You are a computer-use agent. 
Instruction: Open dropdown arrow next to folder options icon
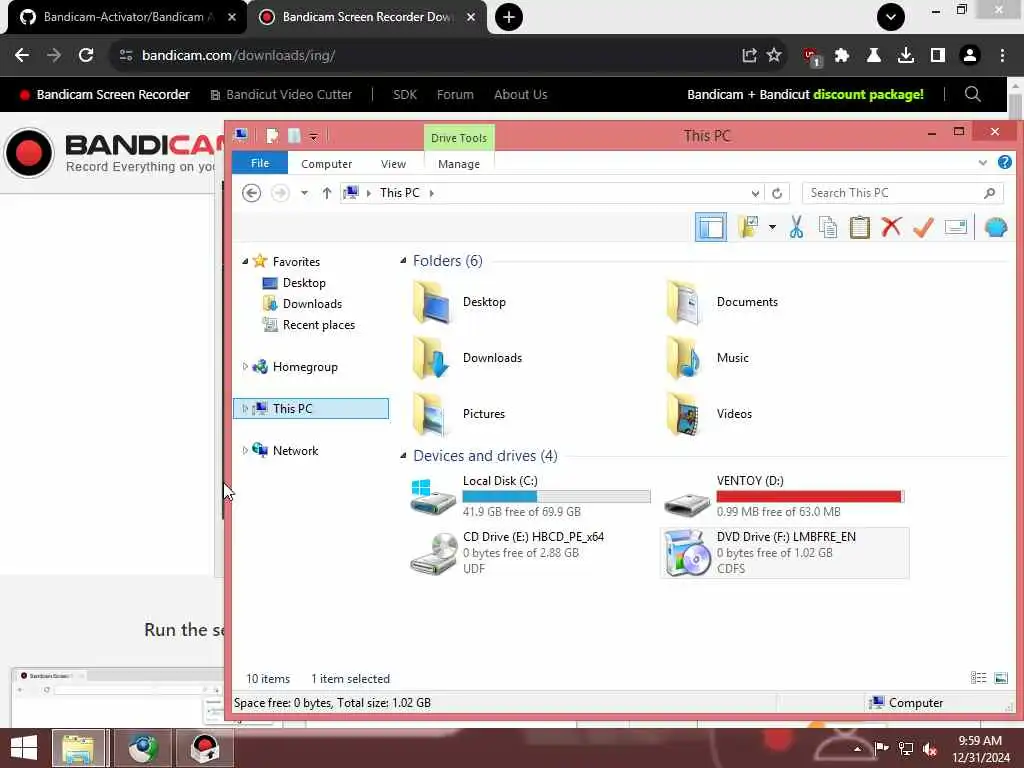[x=772, y=227]
